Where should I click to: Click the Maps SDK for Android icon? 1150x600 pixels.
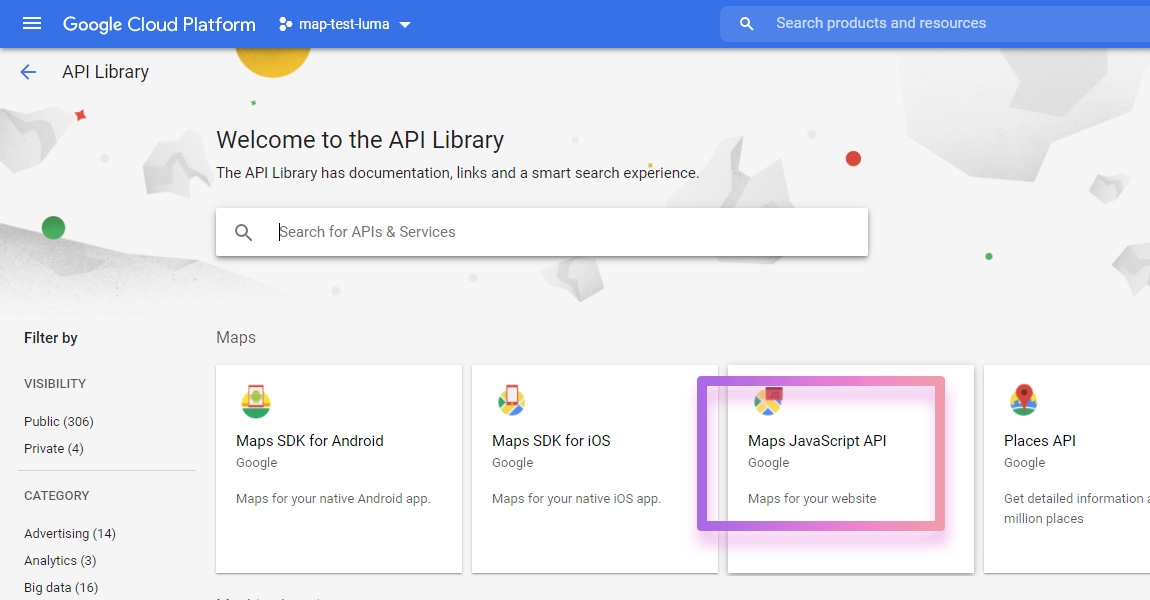point(256,401)
